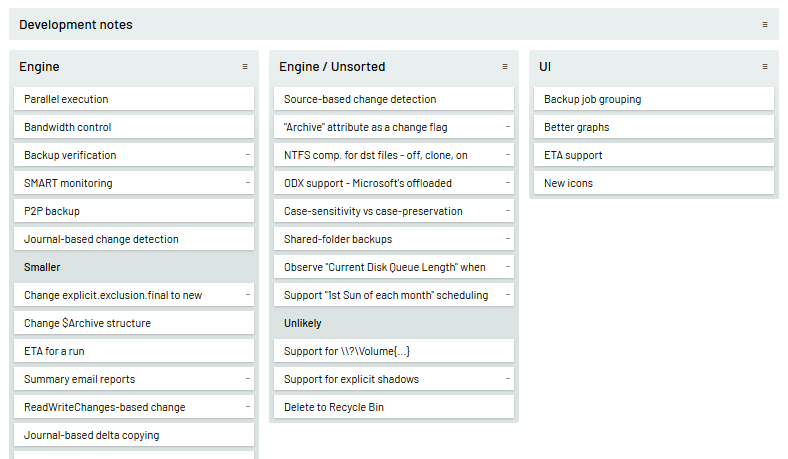The width and height of the screenshot is (788, 459).
Task: Open the UI list menu icon
Action: [765, 66]
